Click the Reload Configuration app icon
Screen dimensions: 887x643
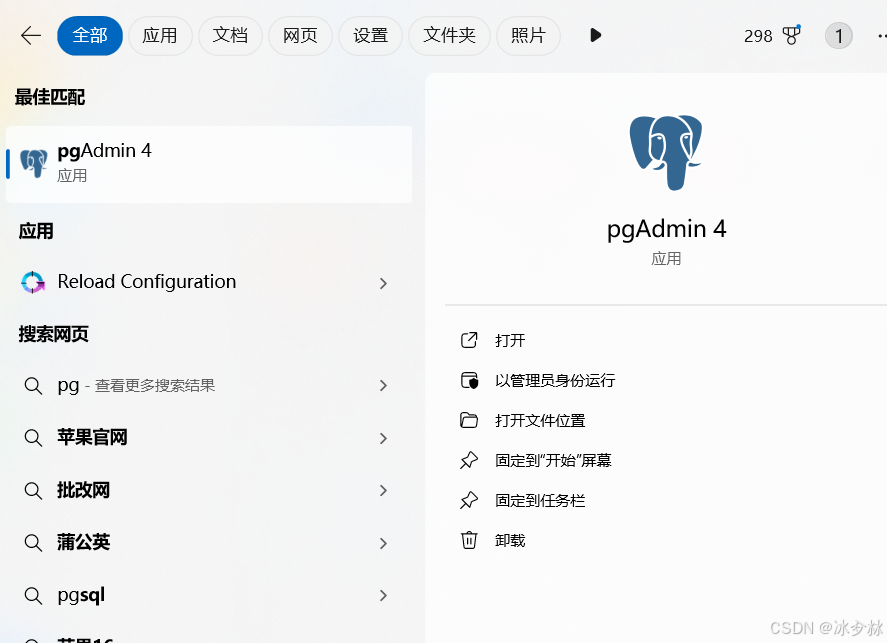pos(33,282)
